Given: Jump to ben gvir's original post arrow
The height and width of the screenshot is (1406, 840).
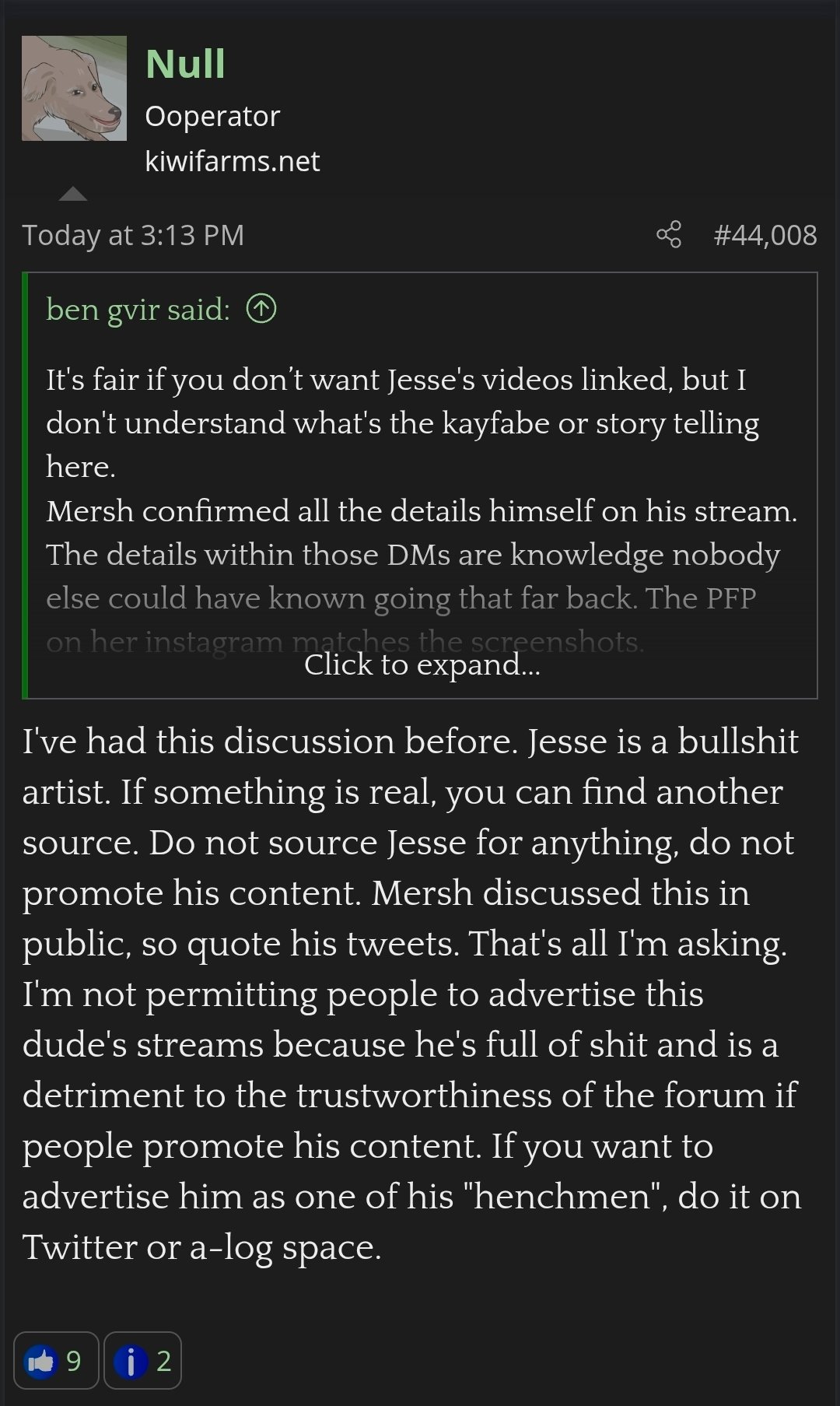Looking at the screenshot, I should [x=261, y=309].
